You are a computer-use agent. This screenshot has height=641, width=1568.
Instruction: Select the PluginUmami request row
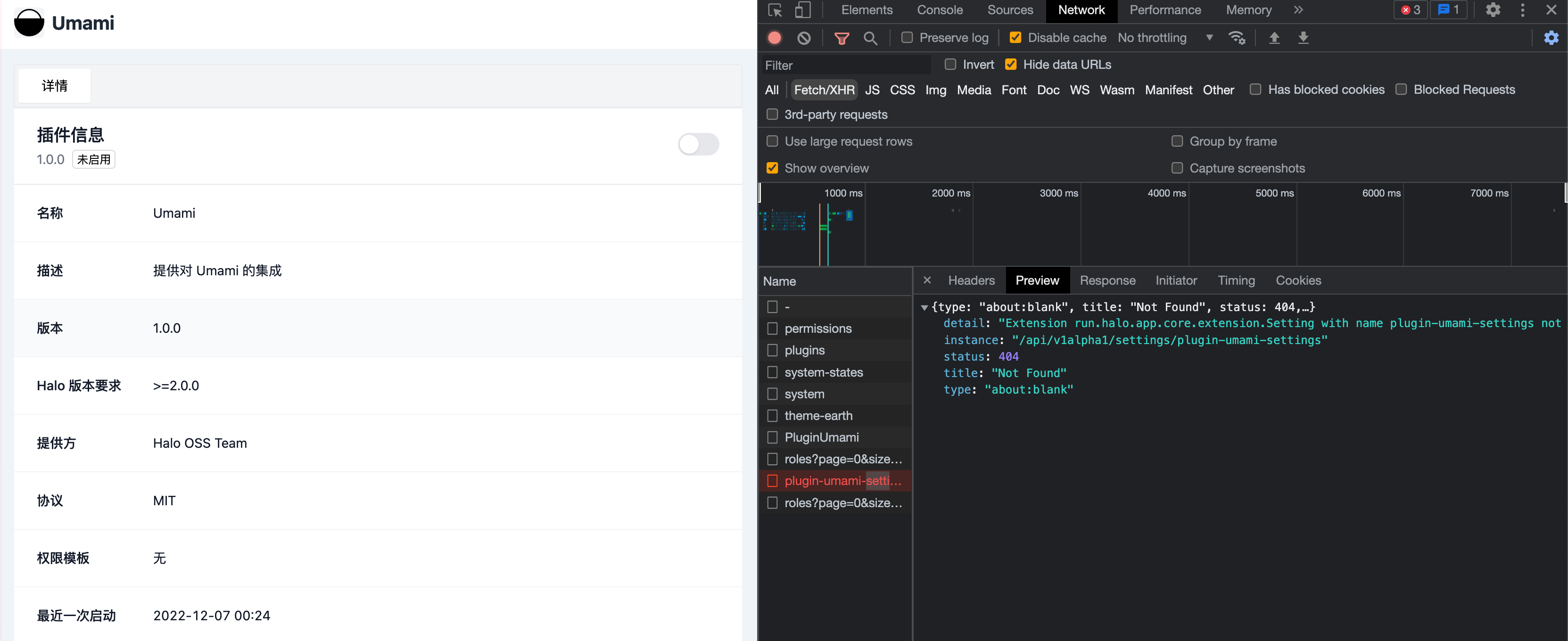[x=835, y=437]
